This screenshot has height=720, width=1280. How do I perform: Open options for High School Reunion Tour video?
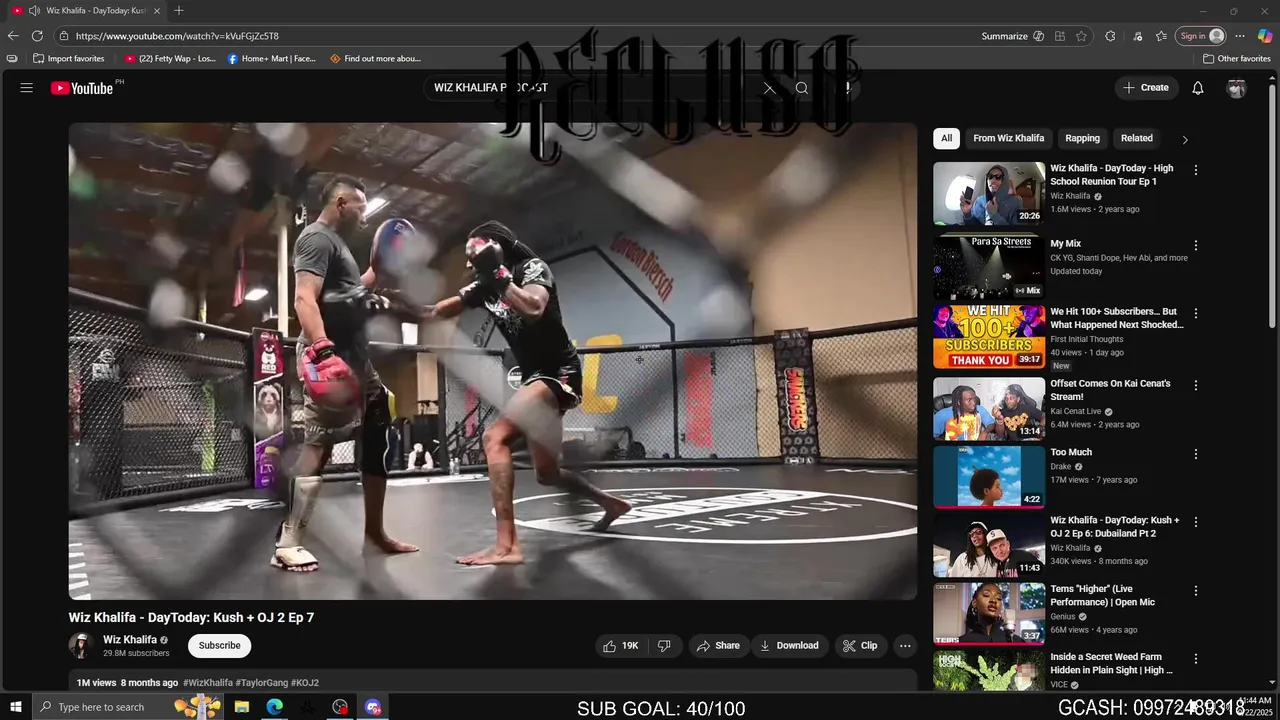click(1195, 170)
